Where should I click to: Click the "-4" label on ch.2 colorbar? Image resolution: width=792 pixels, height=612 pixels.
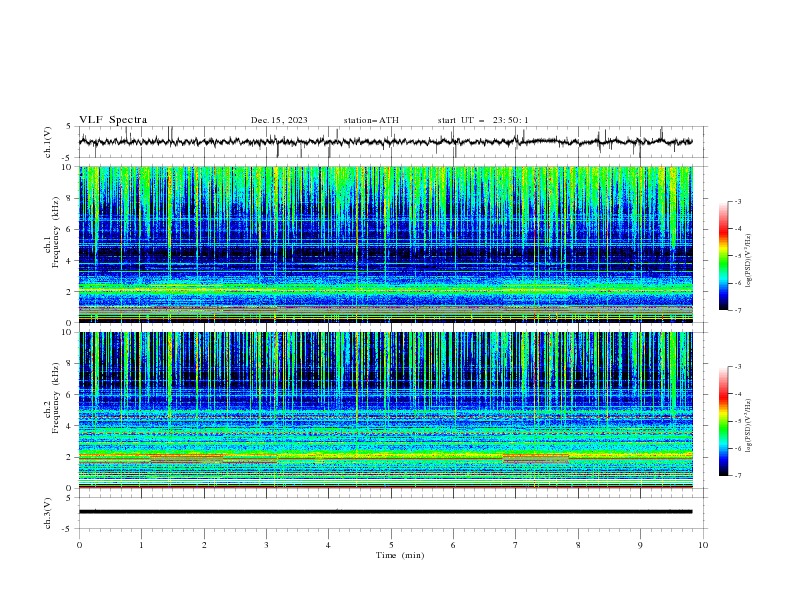tap(737, 394)
